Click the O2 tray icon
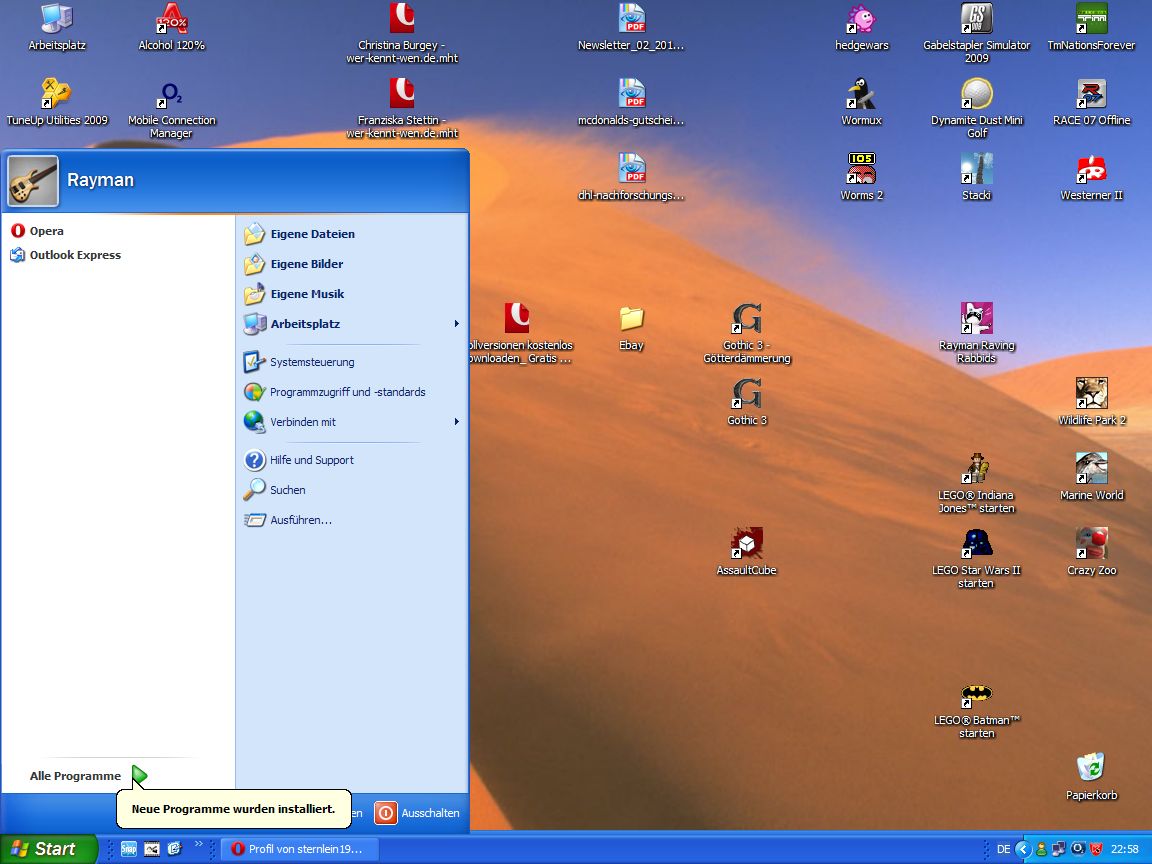 coord(1077,849)
